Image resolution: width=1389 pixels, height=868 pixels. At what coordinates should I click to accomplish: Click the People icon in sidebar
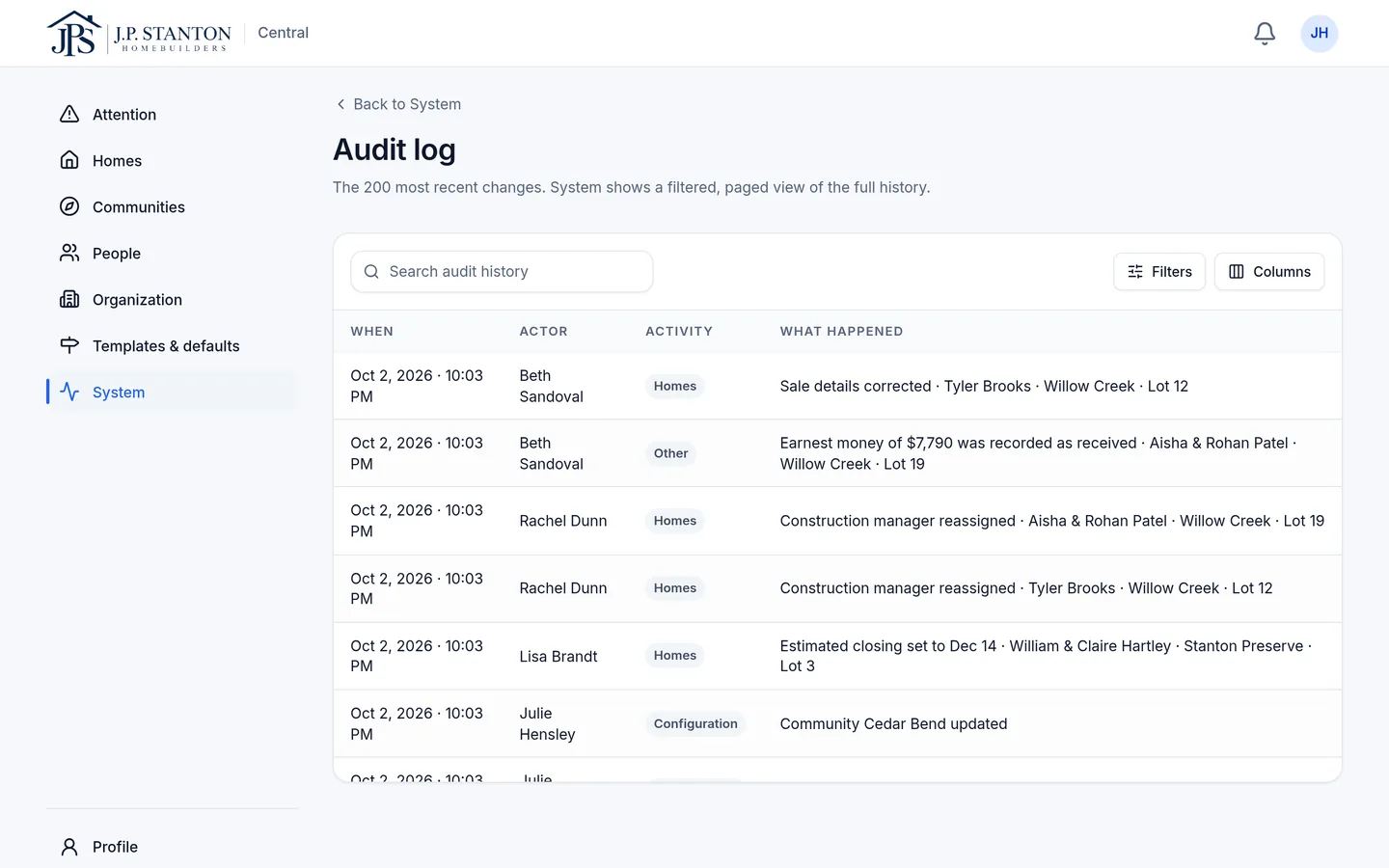point(69,253)
